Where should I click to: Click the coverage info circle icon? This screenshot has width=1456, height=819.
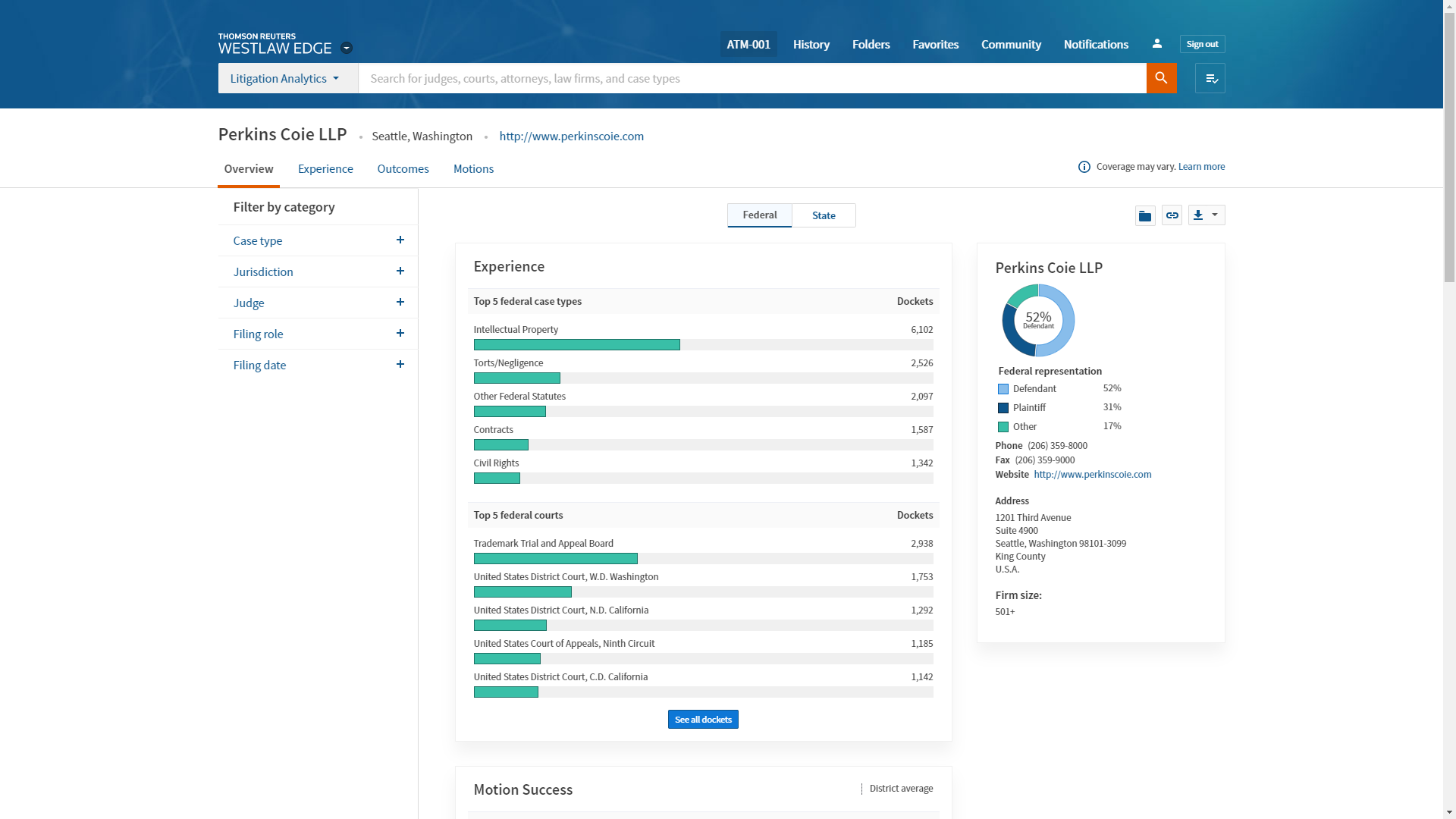[1084, 167]
